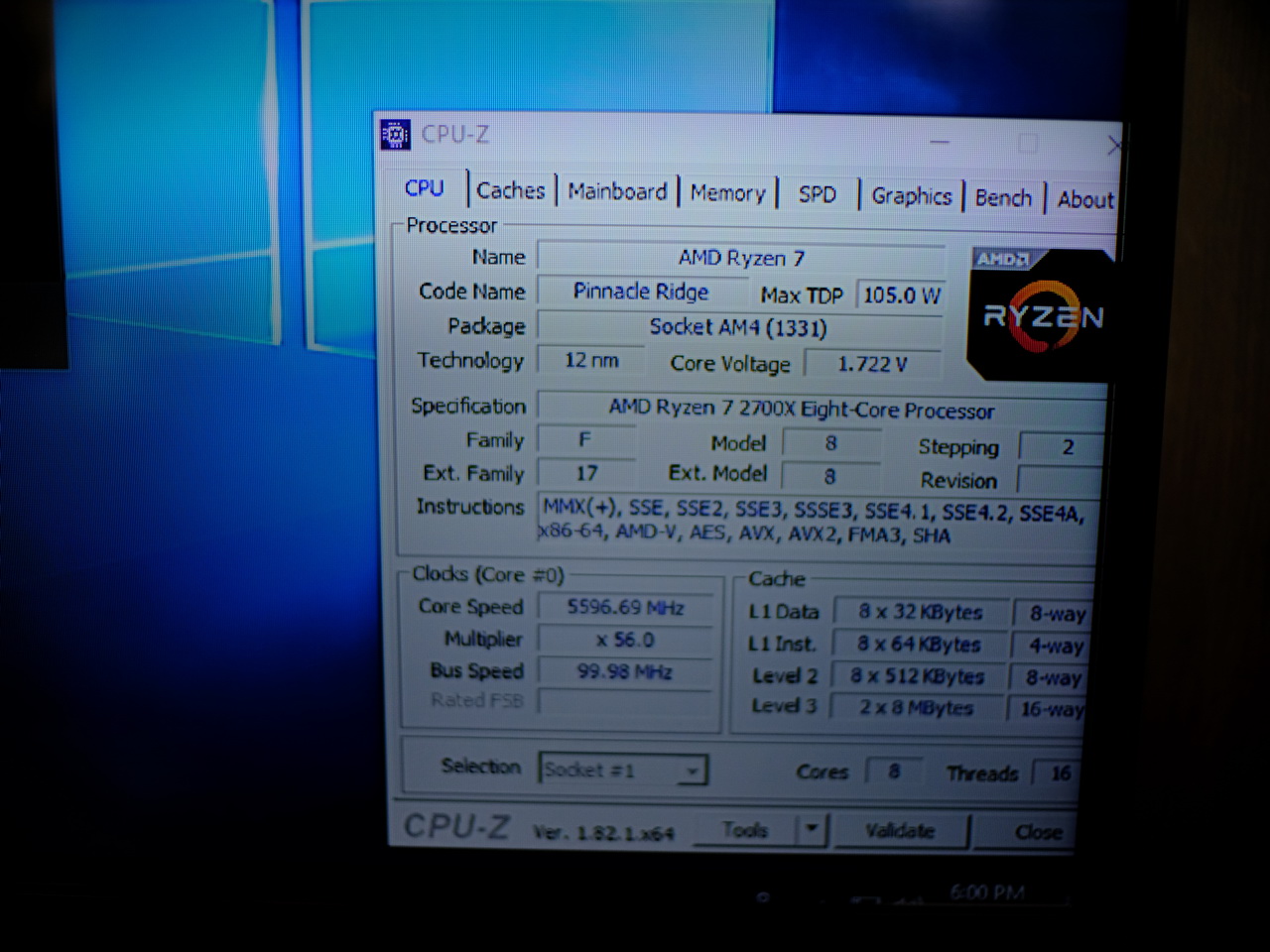Switch to the Bench tab
This screenshot has height=952, width=1270.
point(1003,198)
